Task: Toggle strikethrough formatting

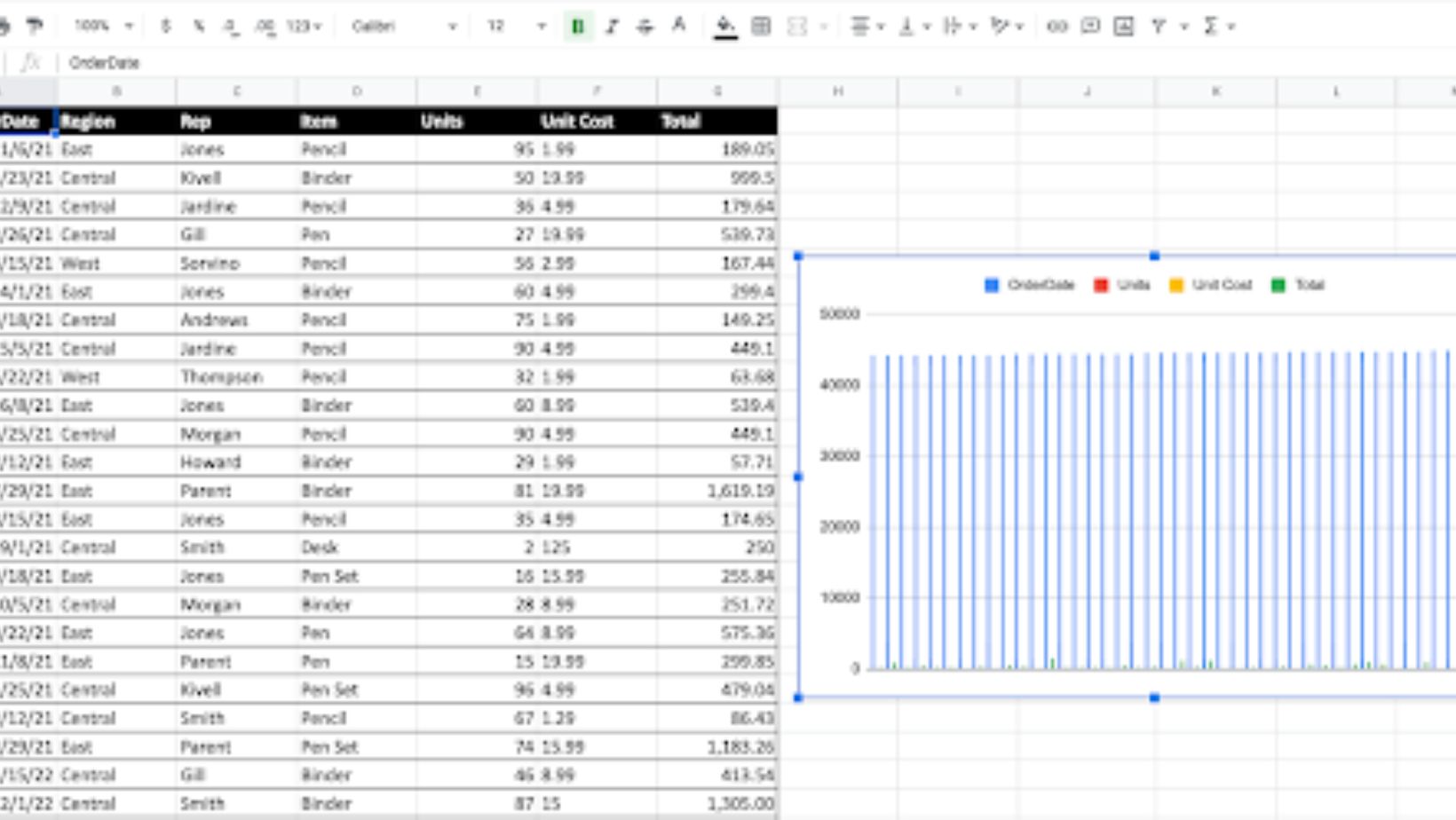Action: click(x=645, y=27)
